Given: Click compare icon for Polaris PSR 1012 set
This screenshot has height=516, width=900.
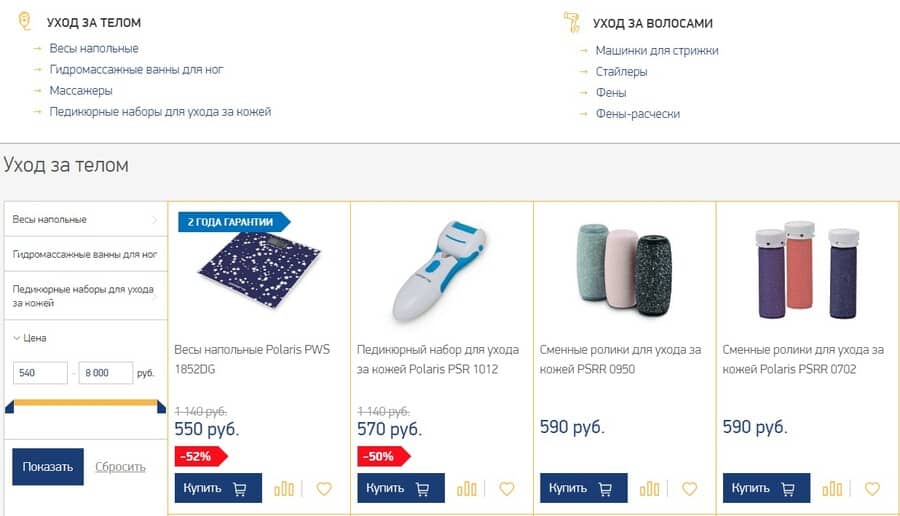Looking at the screenshot, I should click(467, 489).
